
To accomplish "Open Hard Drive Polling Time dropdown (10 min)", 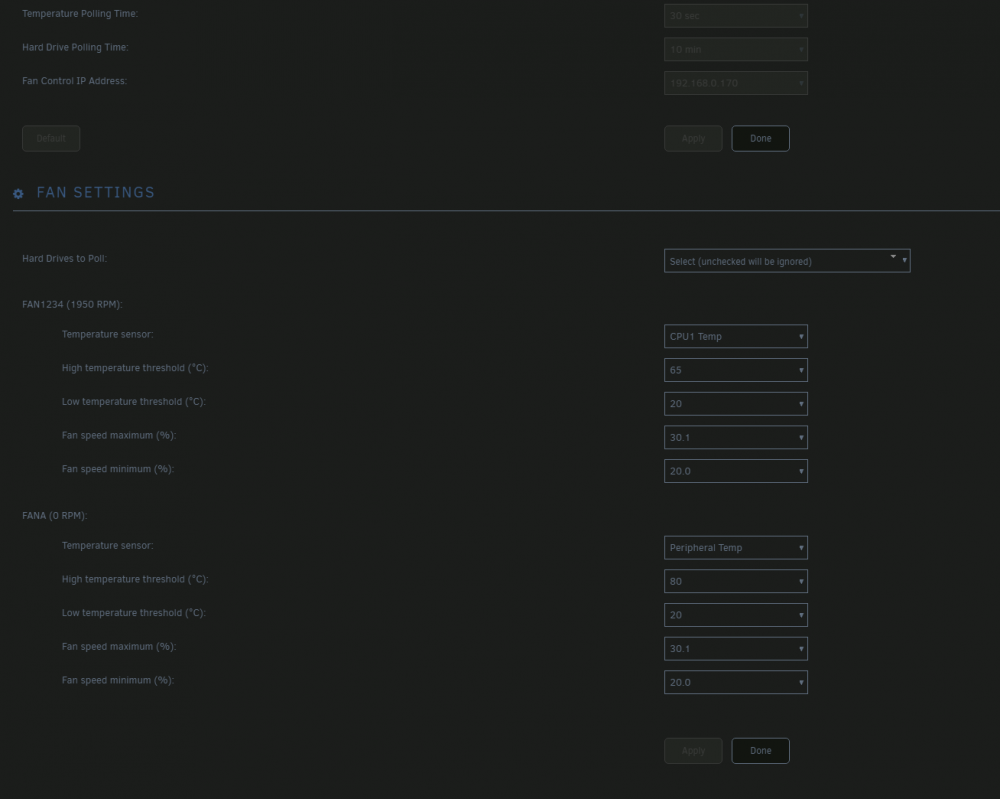I will 735,49.
